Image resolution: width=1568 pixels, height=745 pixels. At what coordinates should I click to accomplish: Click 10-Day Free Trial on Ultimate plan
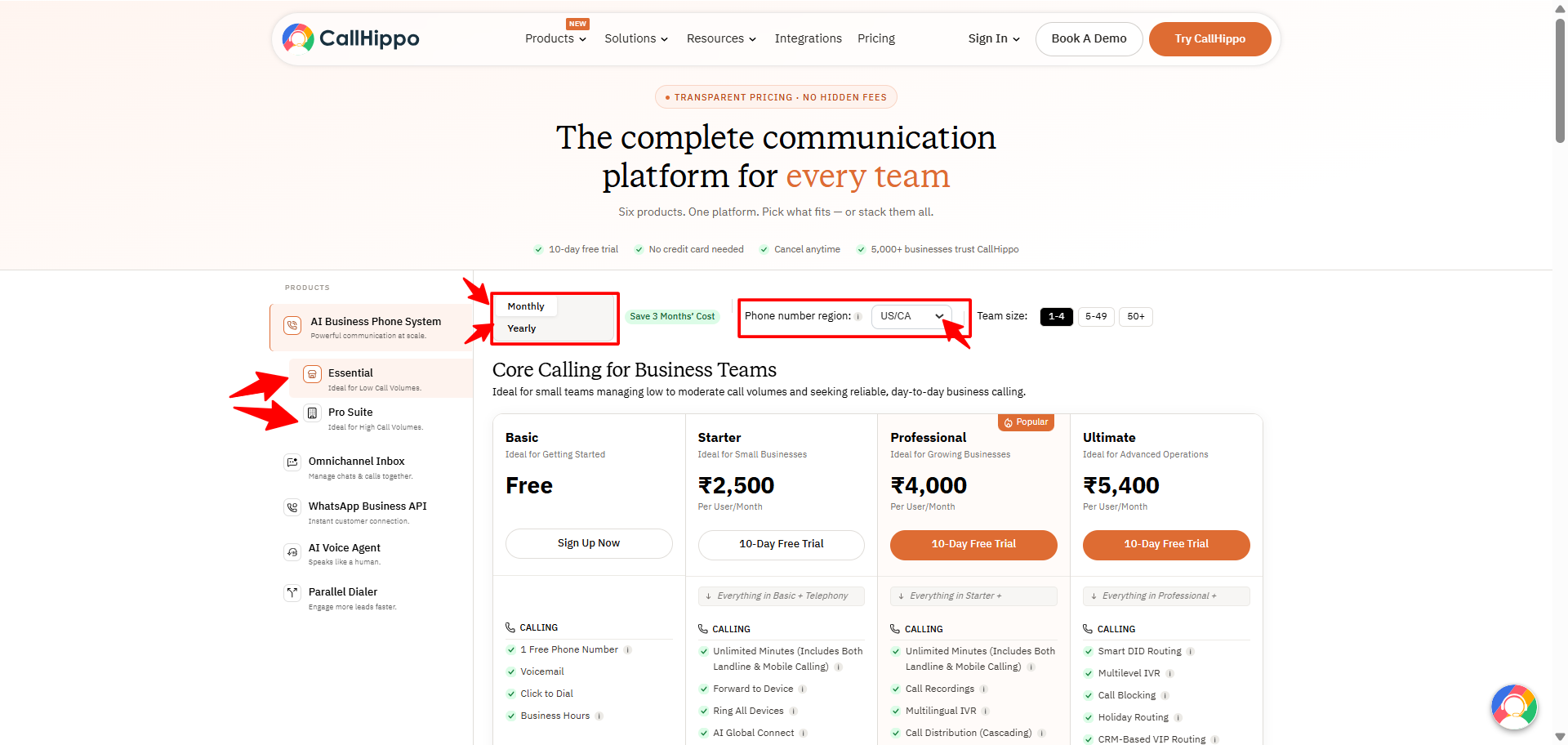click(1166, 544)
